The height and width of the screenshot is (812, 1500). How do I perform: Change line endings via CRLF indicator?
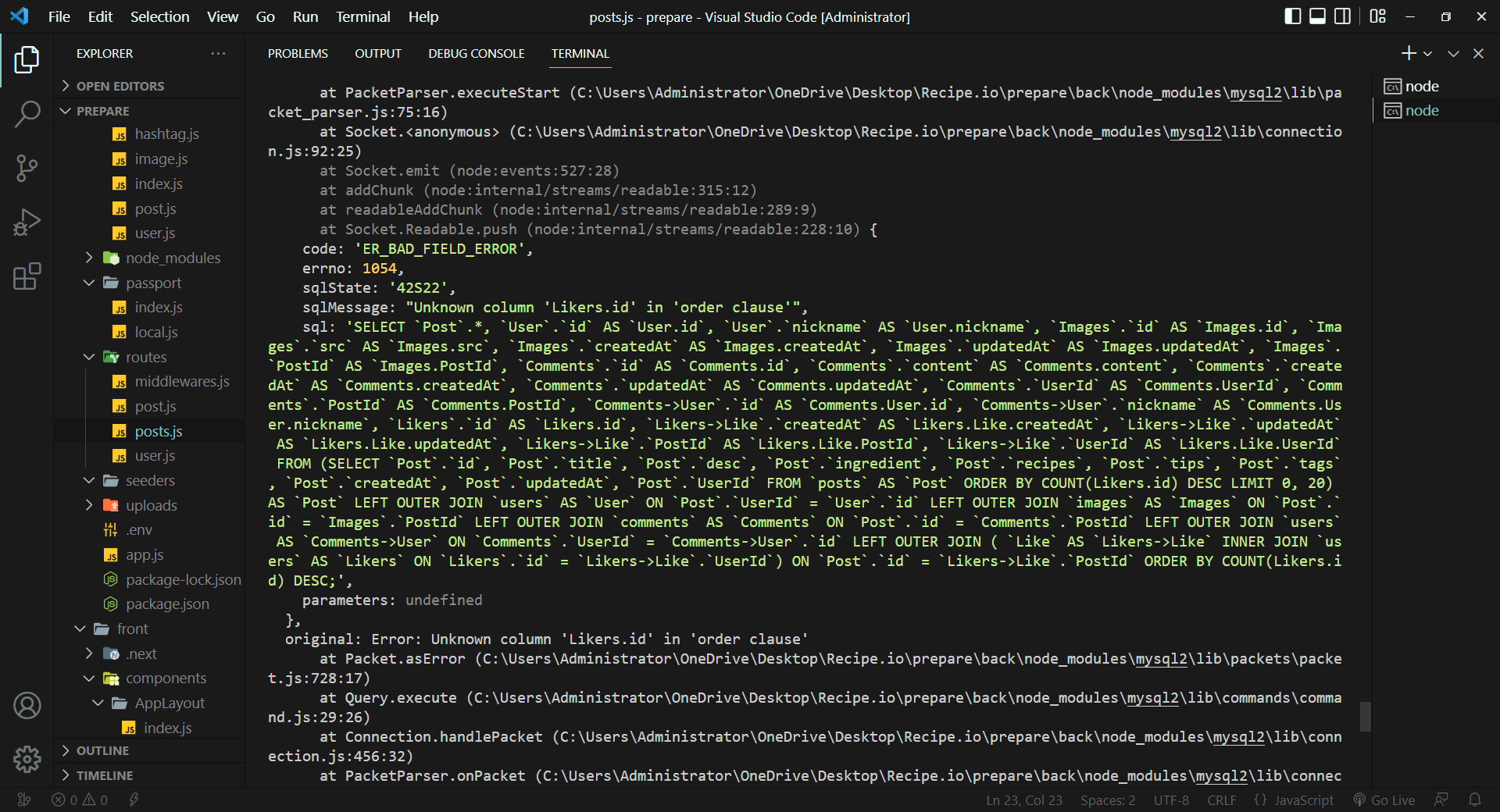[x=1222, y=800]
